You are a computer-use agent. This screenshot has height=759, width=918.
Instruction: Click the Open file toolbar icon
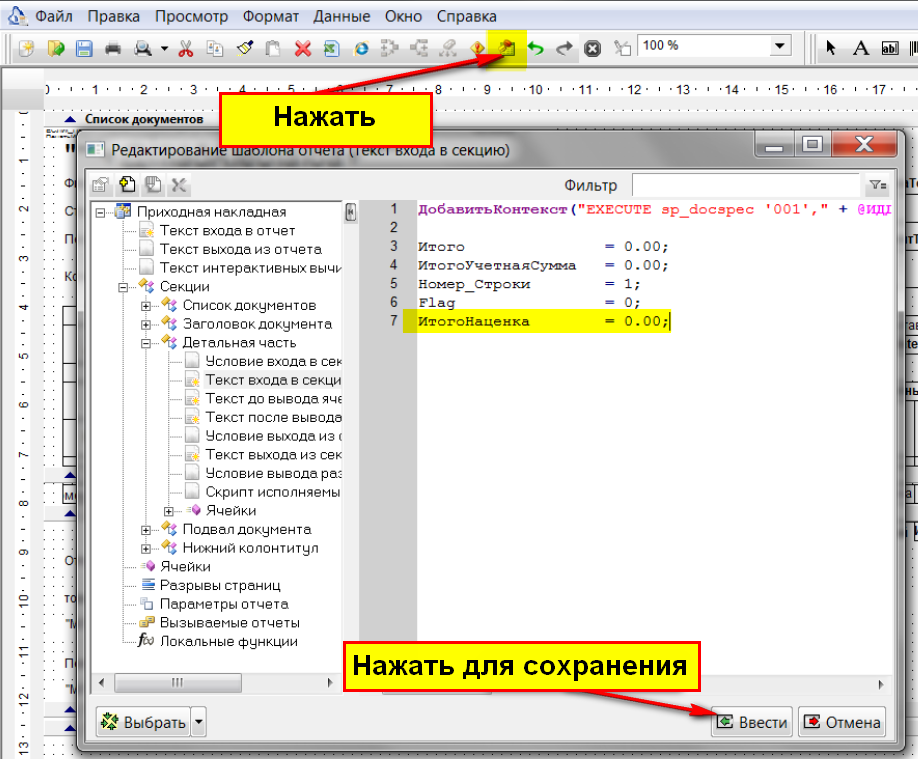[56, 48]
